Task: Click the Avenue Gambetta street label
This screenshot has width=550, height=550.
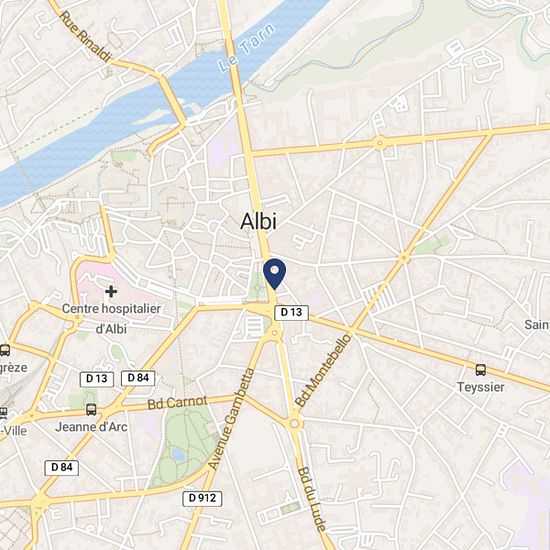Action: (231, 419)
